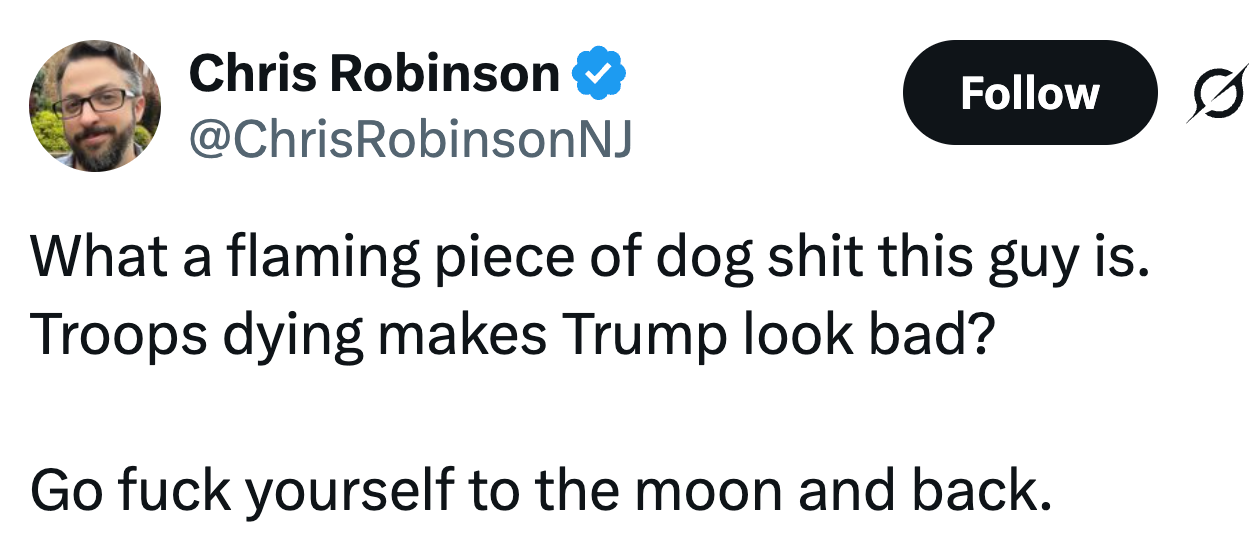
Task: Click the word "moon" in the tweet
Action: (701, 492)
